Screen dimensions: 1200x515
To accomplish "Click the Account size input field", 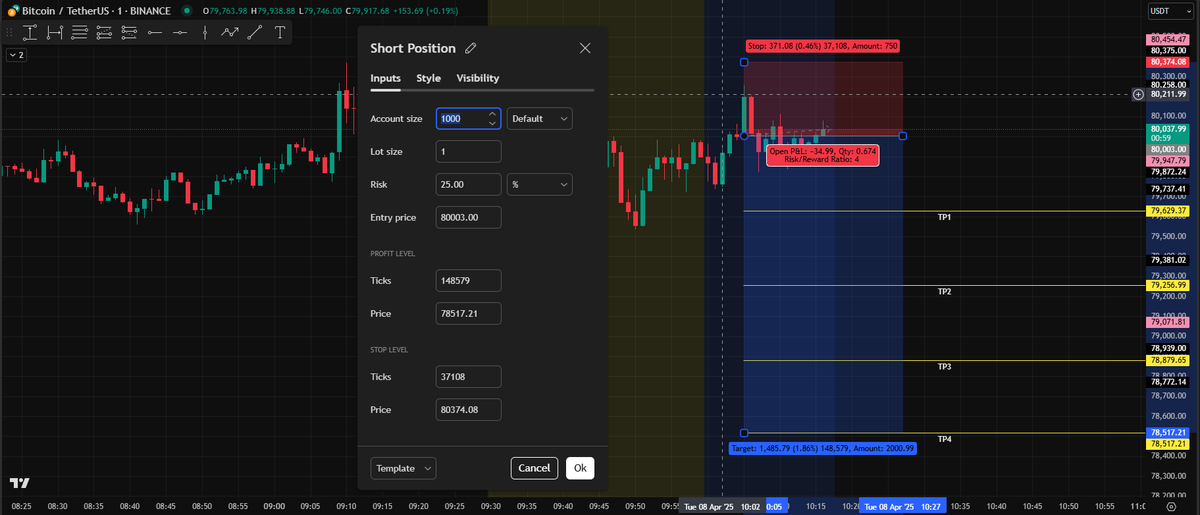I will (468, 119).
